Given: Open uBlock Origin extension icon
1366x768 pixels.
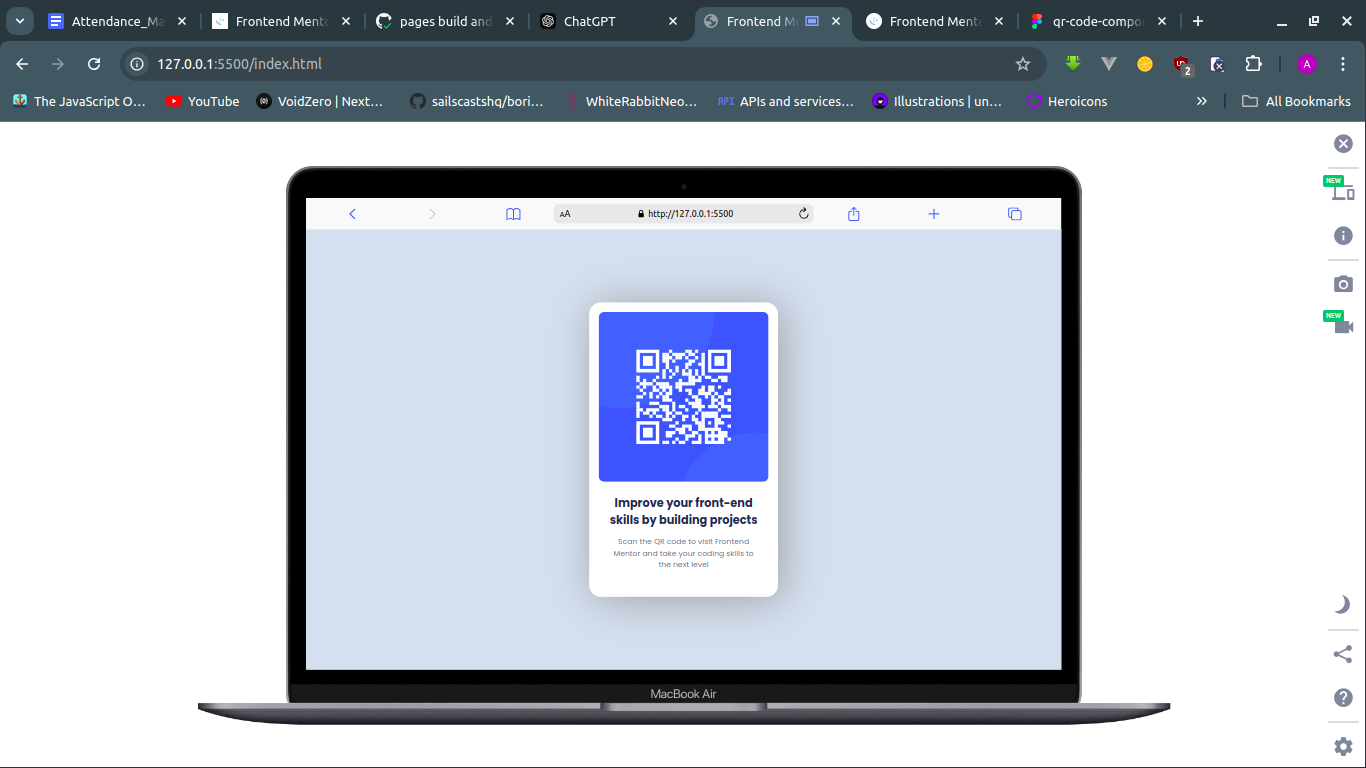Looking at the screenshot, I should pyautogui.click(x=1182, y=65).
